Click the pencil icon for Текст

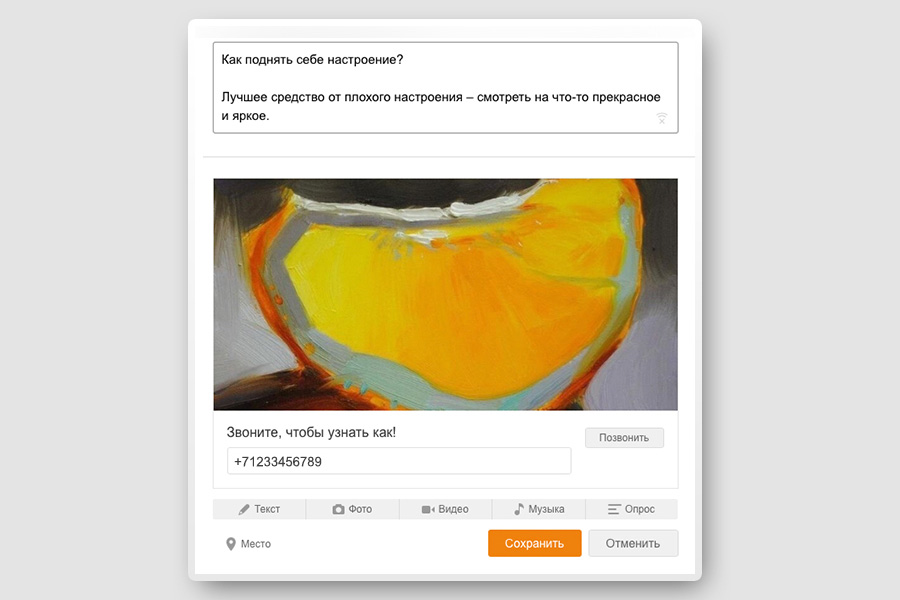pyautogui.click(x=244, y=509)
